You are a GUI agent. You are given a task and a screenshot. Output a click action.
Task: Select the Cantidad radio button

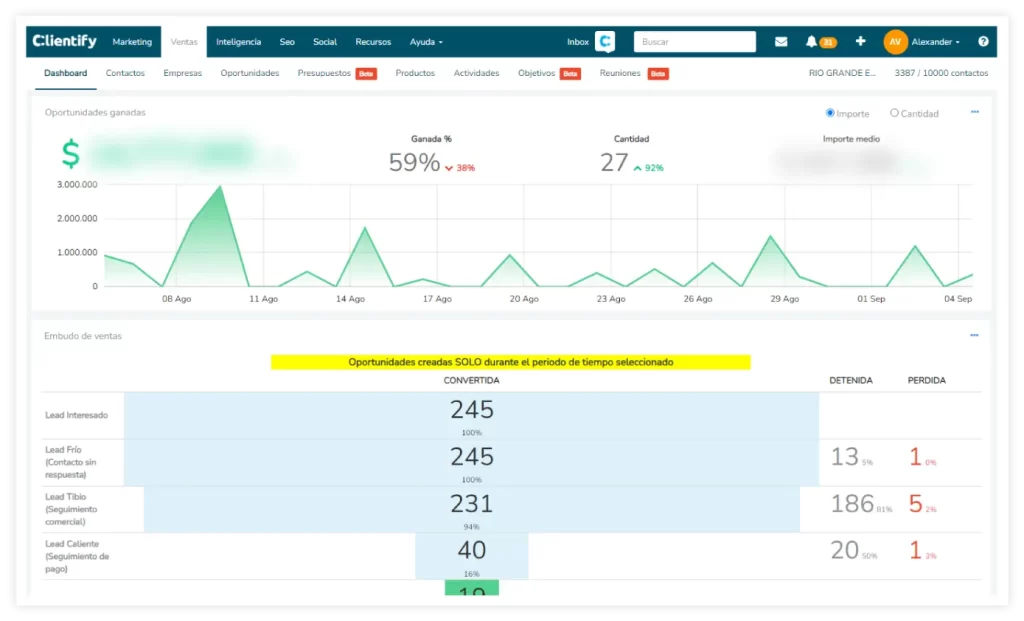[x=894, y=113]
